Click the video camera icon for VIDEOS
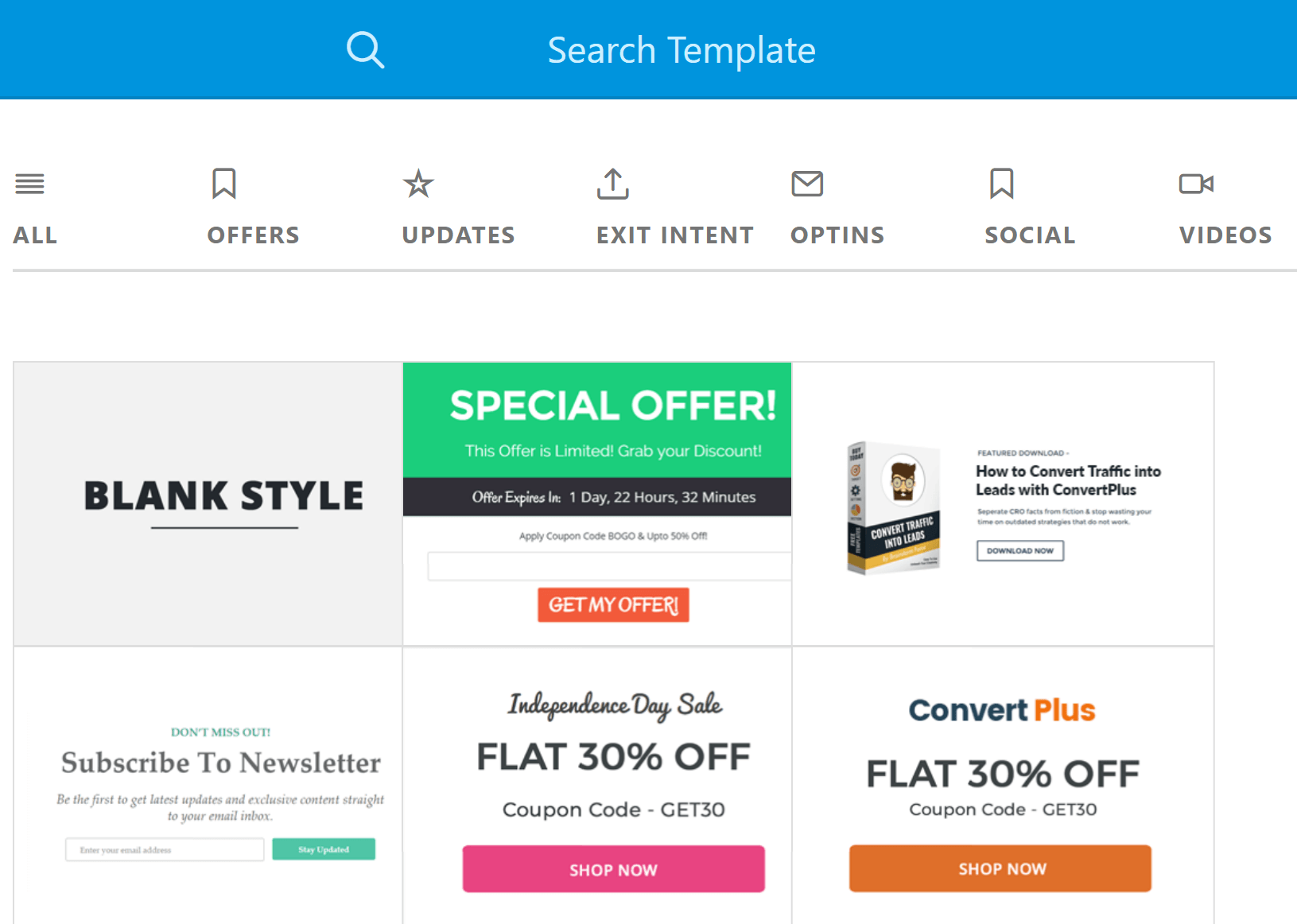The height and width of the screenshot is (924, 1297). click(x=1195, y=184)
